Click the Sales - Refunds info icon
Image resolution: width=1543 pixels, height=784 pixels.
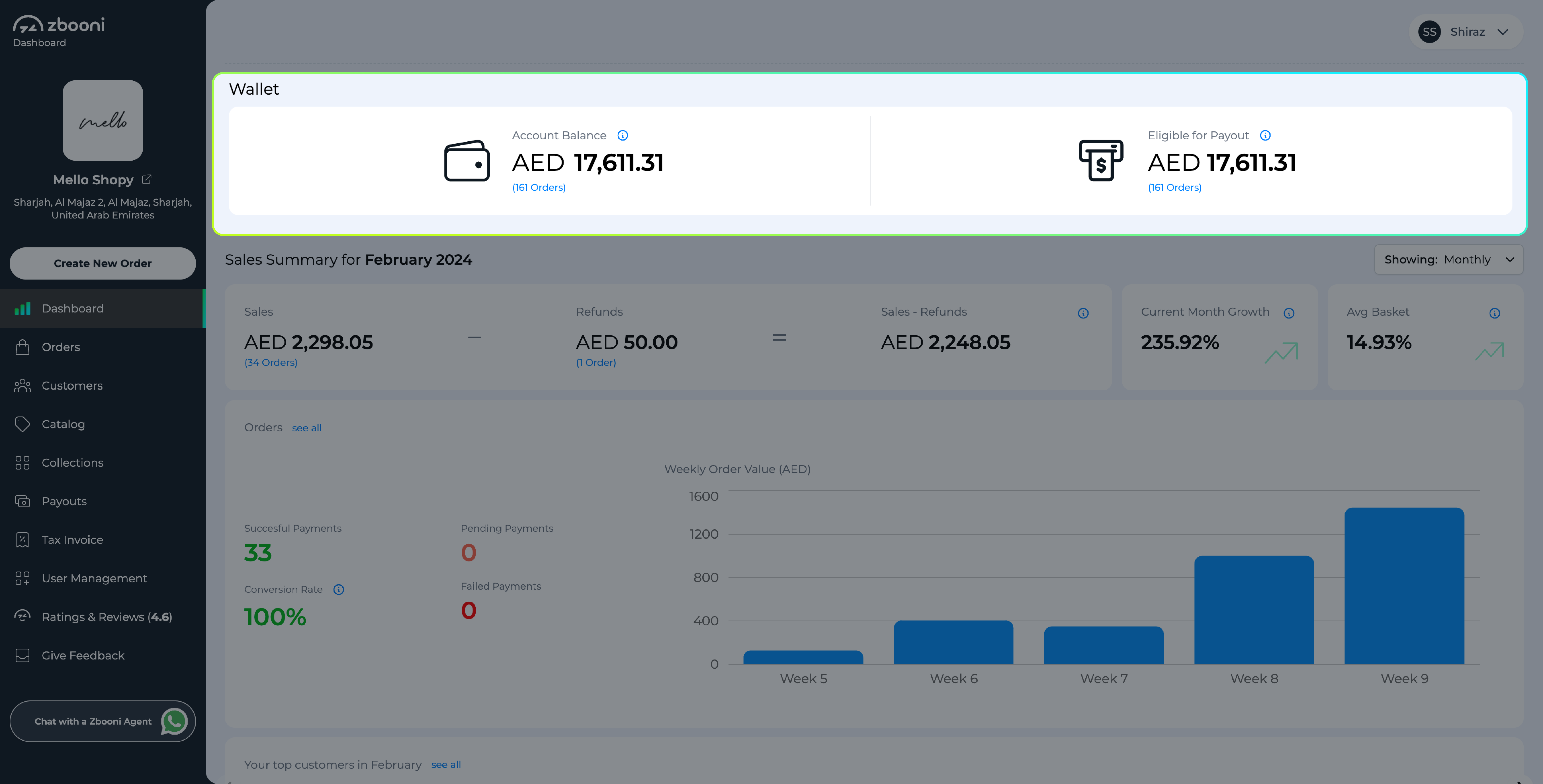(1083, 313)
